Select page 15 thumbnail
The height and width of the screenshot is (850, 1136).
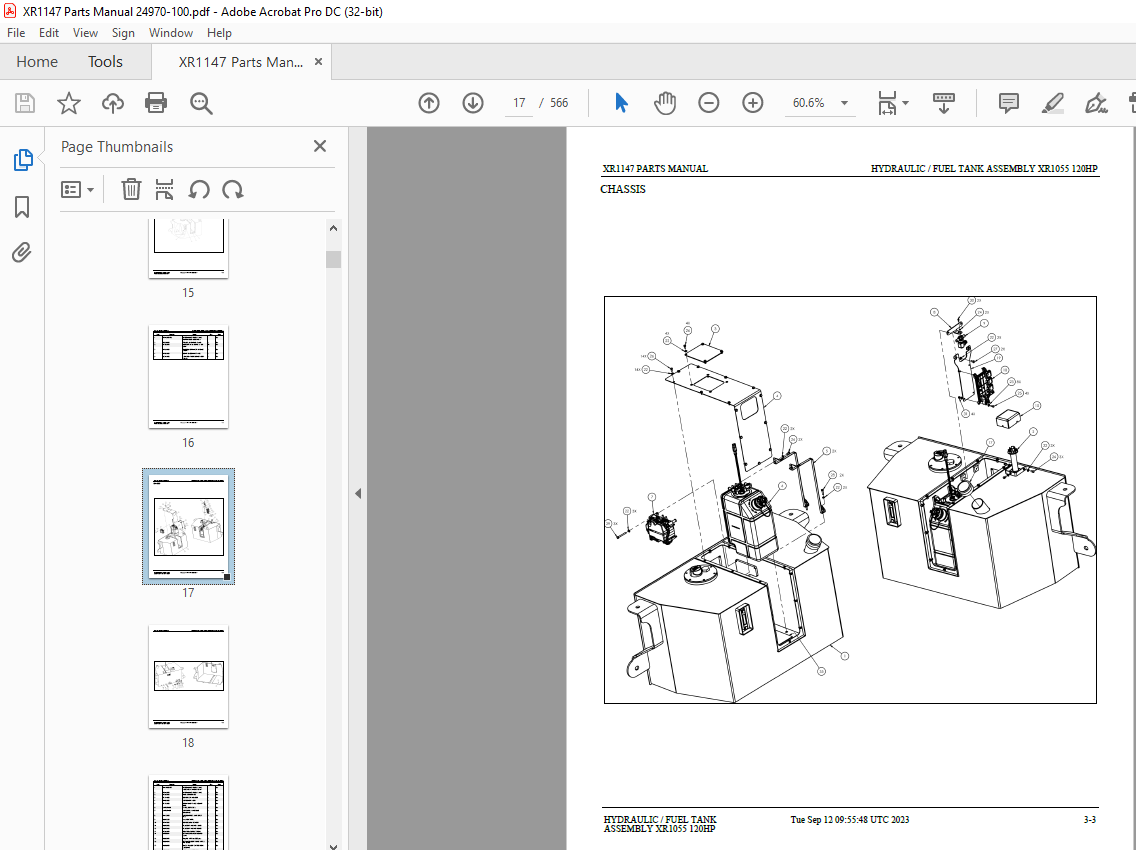coord(188,248)
